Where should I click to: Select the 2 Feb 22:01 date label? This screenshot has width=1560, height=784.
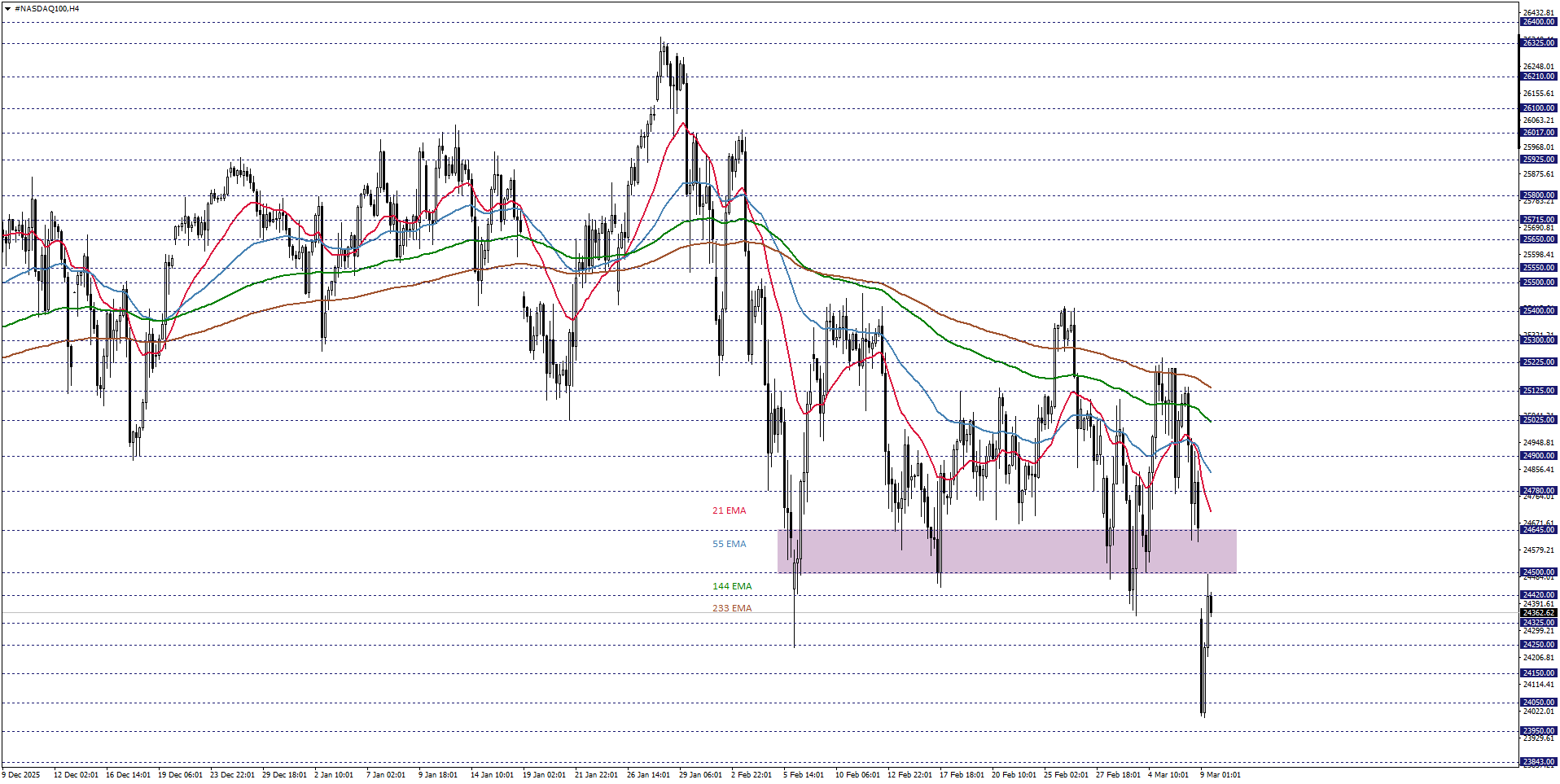751,775
